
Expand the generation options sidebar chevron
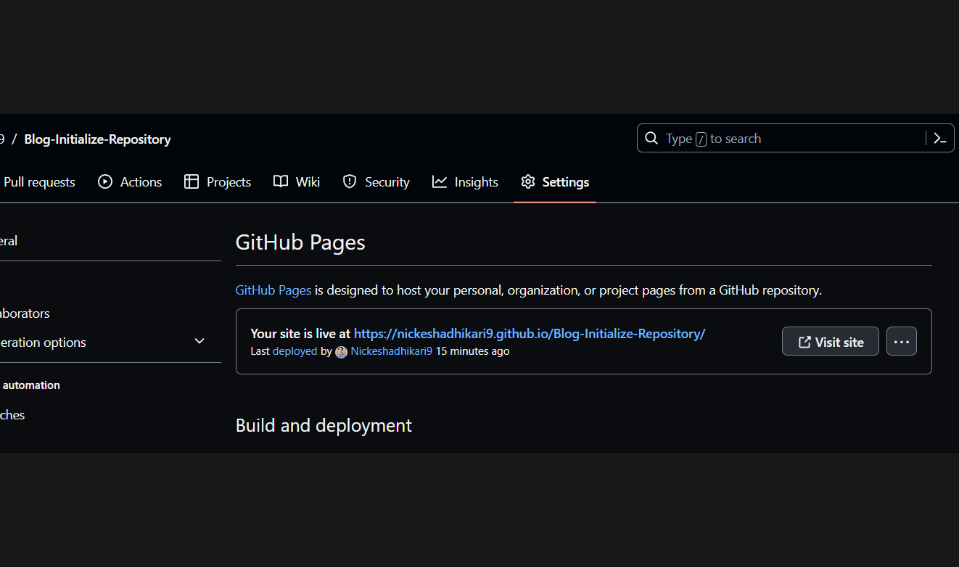coord(199,341)
